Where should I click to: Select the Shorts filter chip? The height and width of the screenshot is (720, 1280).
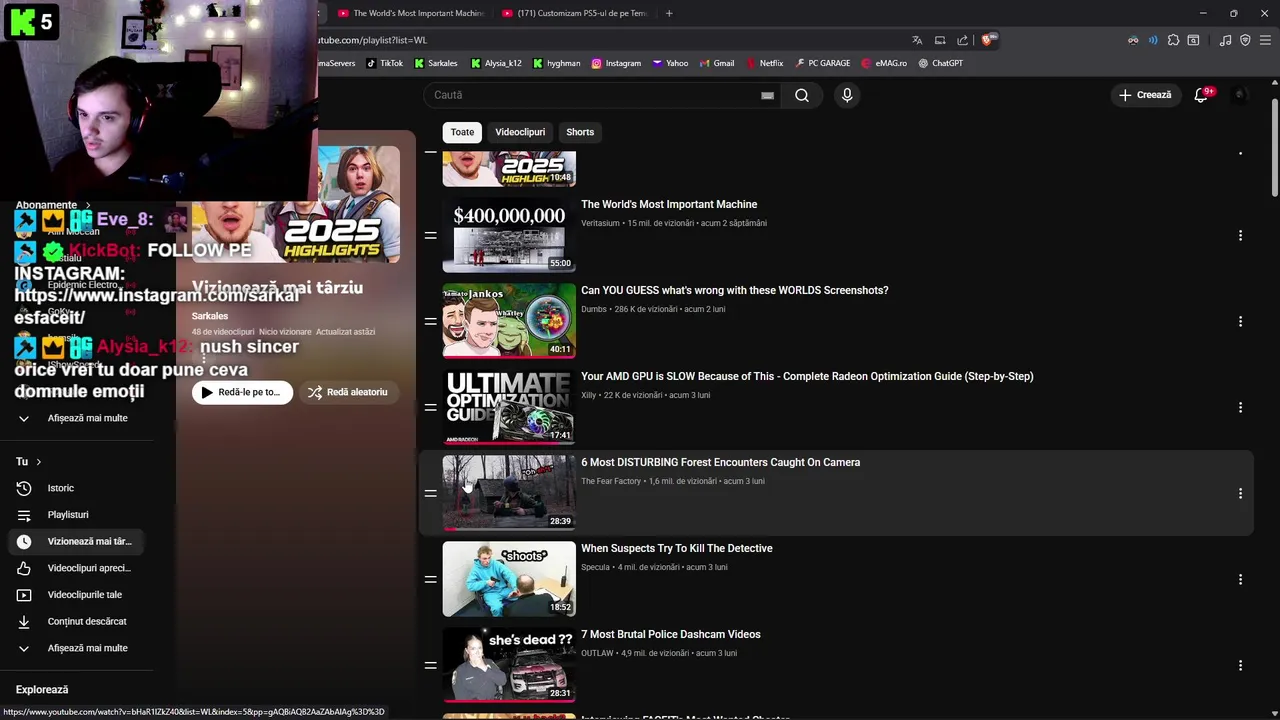click(x=580, y=132)
